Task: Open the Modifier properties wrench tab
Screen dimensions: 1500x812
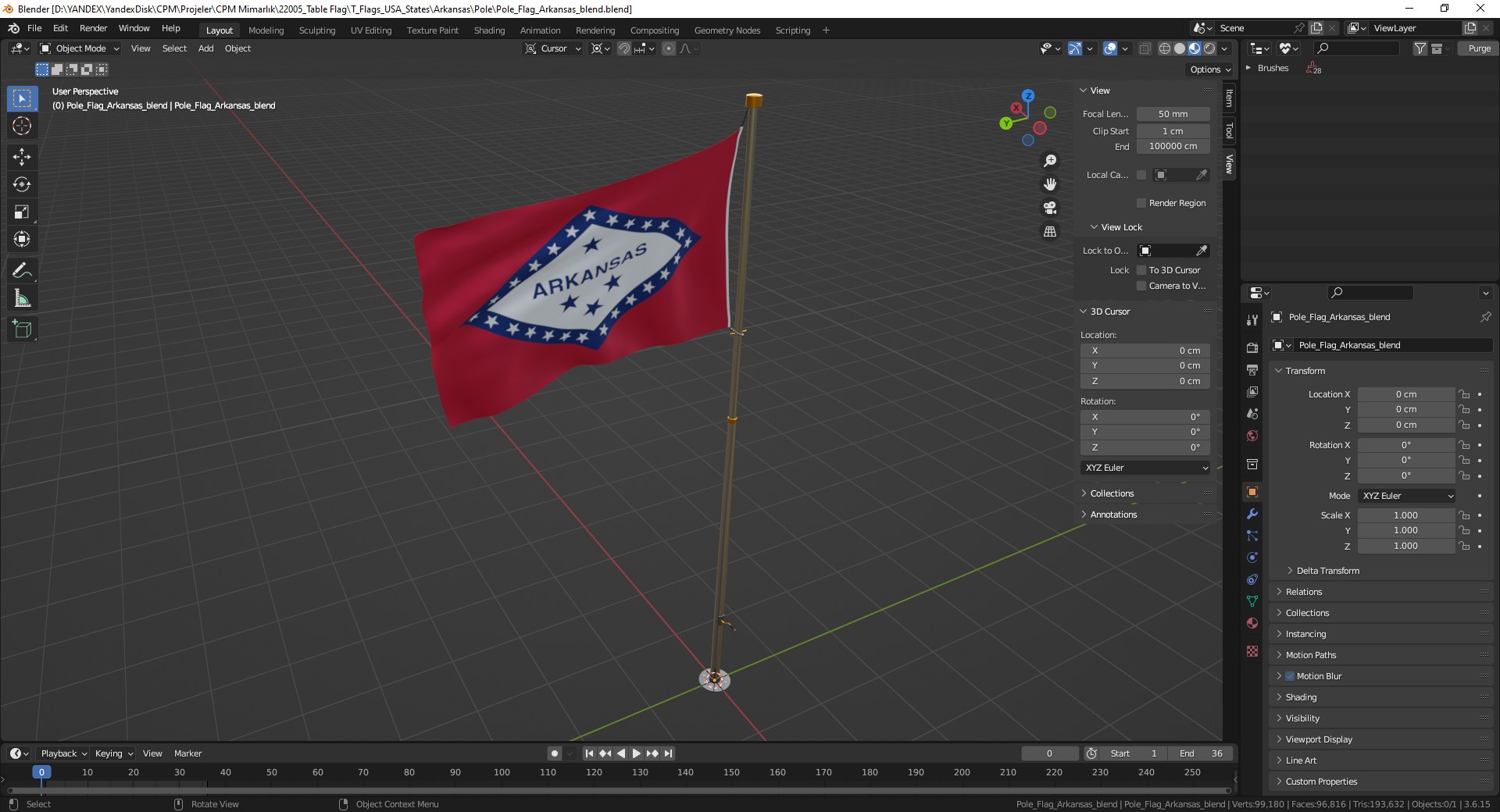Action: tap(1252, 514)
